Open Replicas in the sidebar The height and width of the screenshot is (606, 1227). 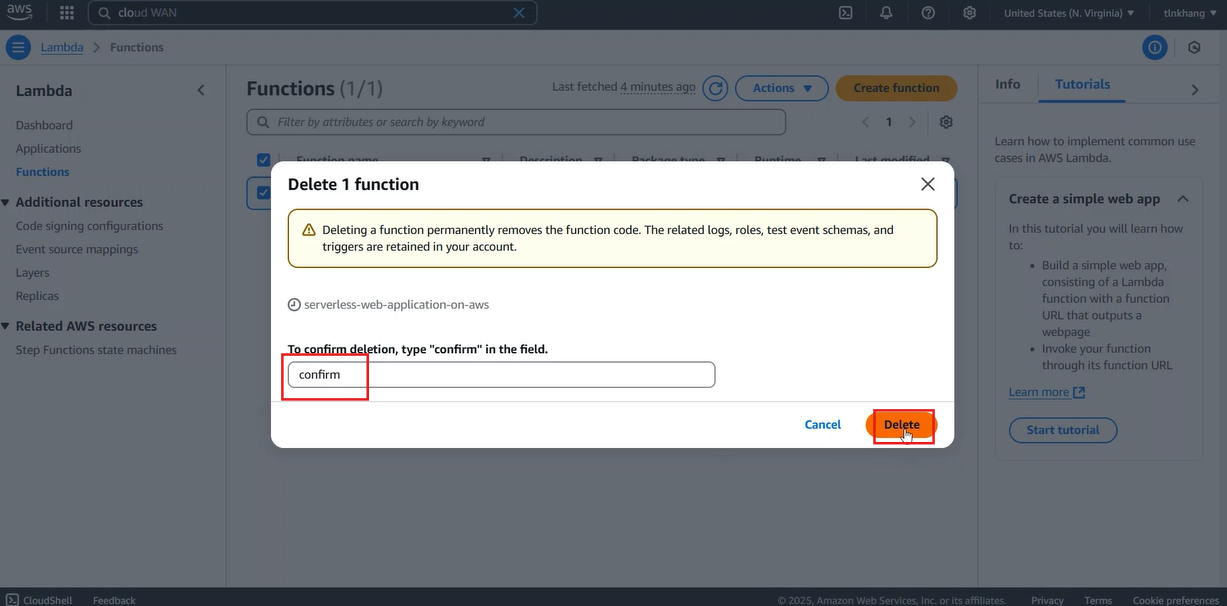tap(37, 296)
